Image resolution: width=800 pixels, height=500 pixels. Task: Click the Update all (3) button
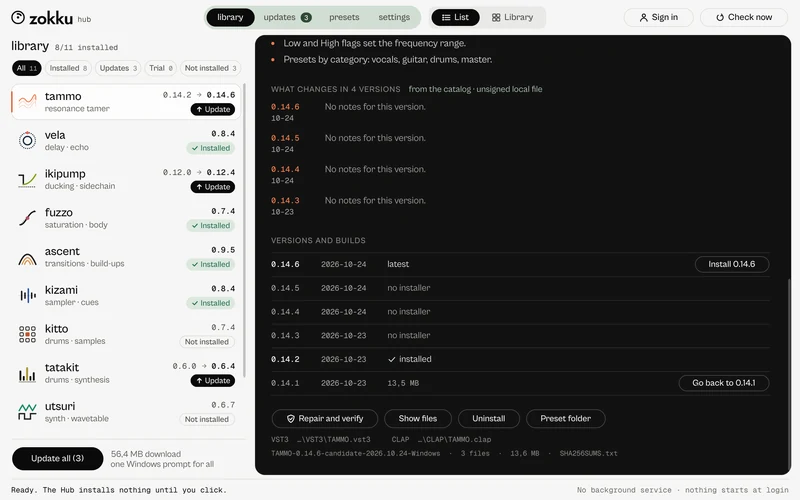[x=58, y=458]
